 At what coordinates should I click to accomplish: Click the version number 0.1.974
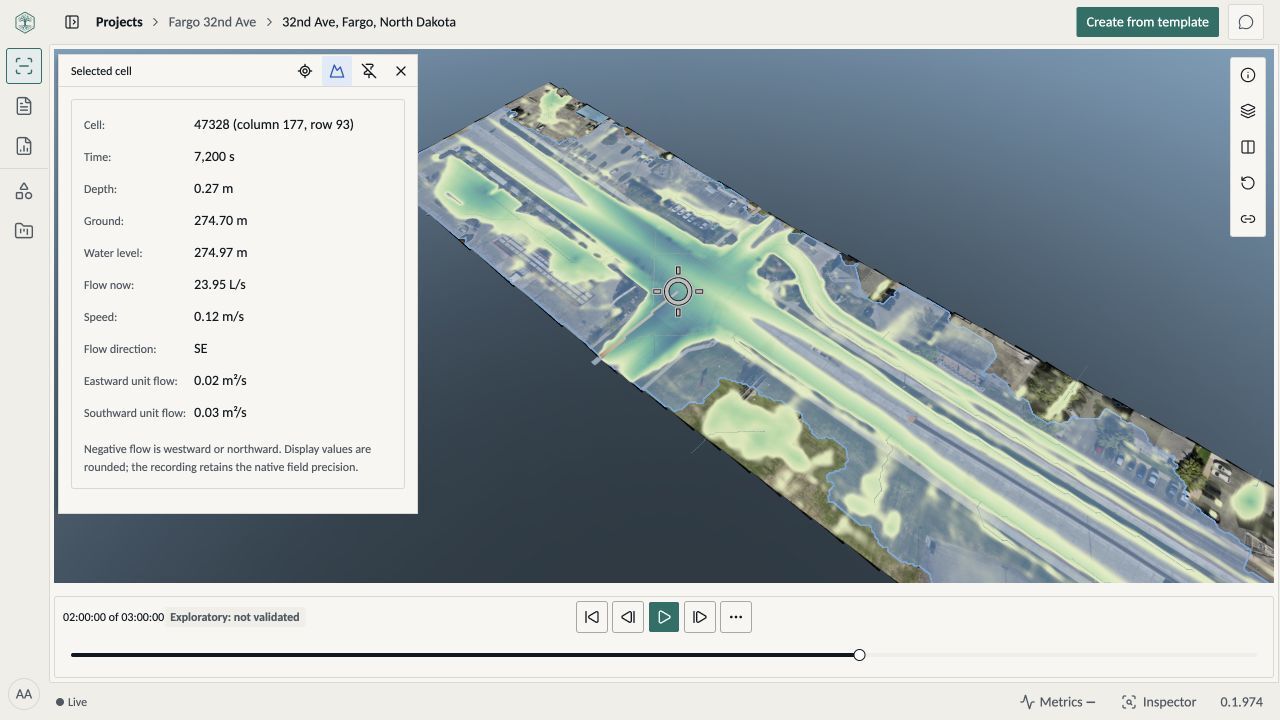(x=1242, y=702)
